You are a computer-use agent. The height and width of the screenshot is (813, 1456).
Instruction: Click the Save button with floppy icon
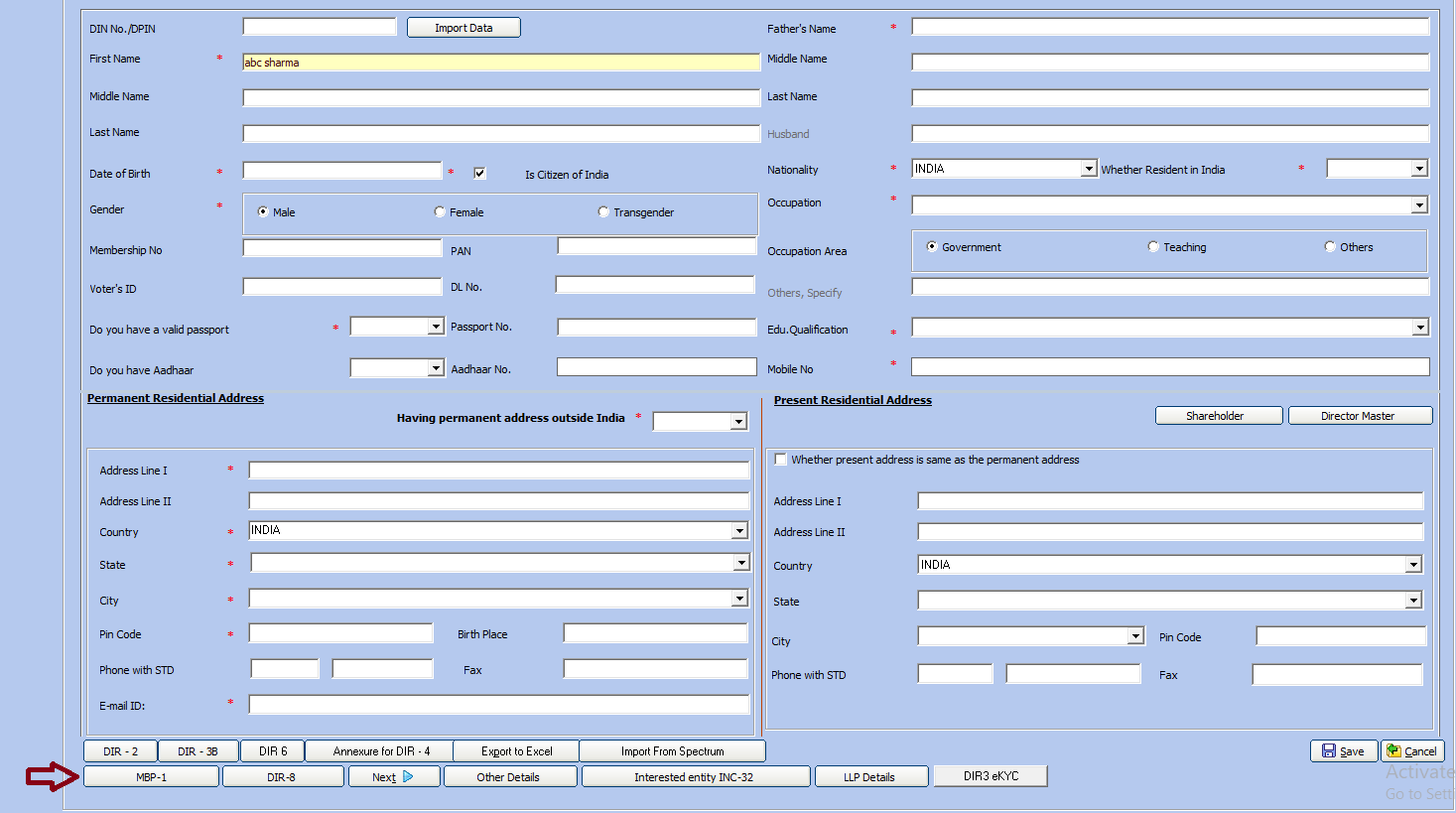click(x=1344, y=751)
